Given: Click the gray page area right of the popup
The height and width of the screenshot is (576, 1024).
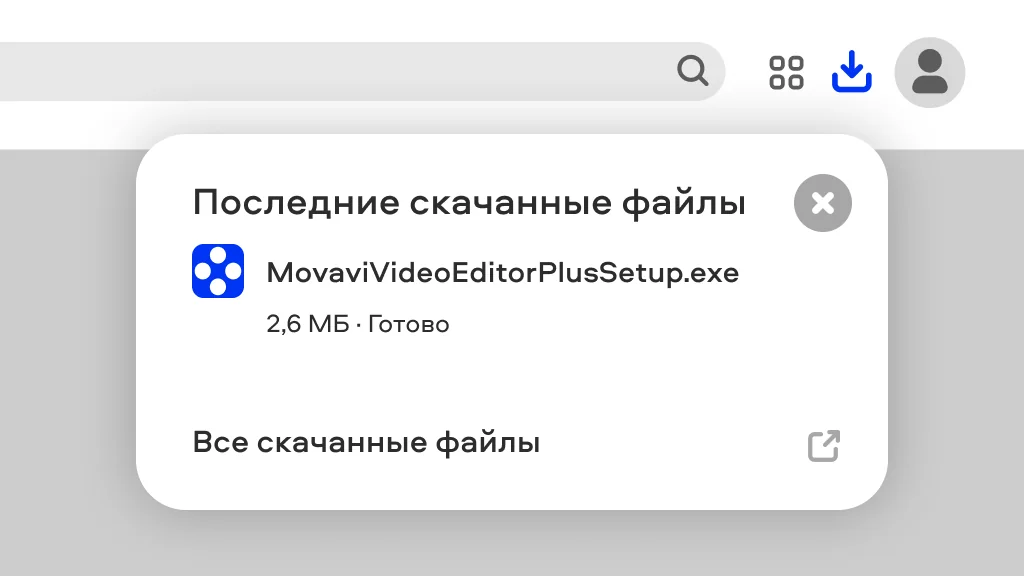Looking at the screenshot, I should (957, 327).
